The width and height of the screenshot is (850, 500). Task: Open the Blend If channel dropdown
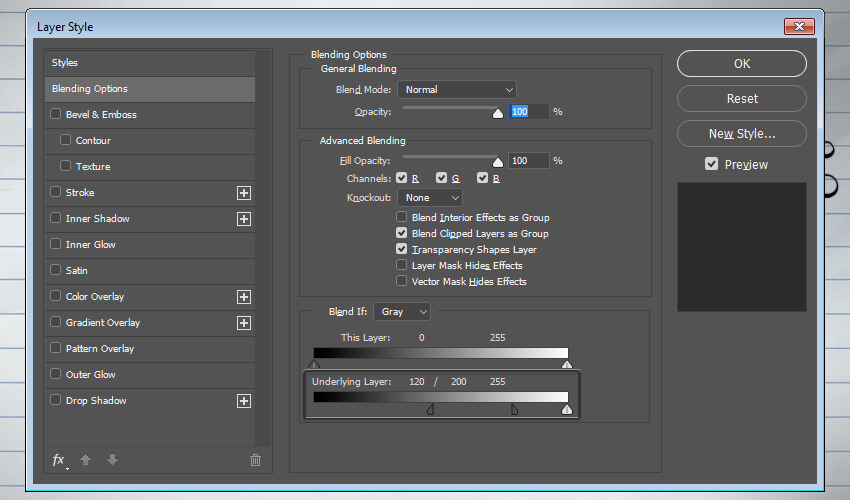pyautogui.click(x=402, y=312)
